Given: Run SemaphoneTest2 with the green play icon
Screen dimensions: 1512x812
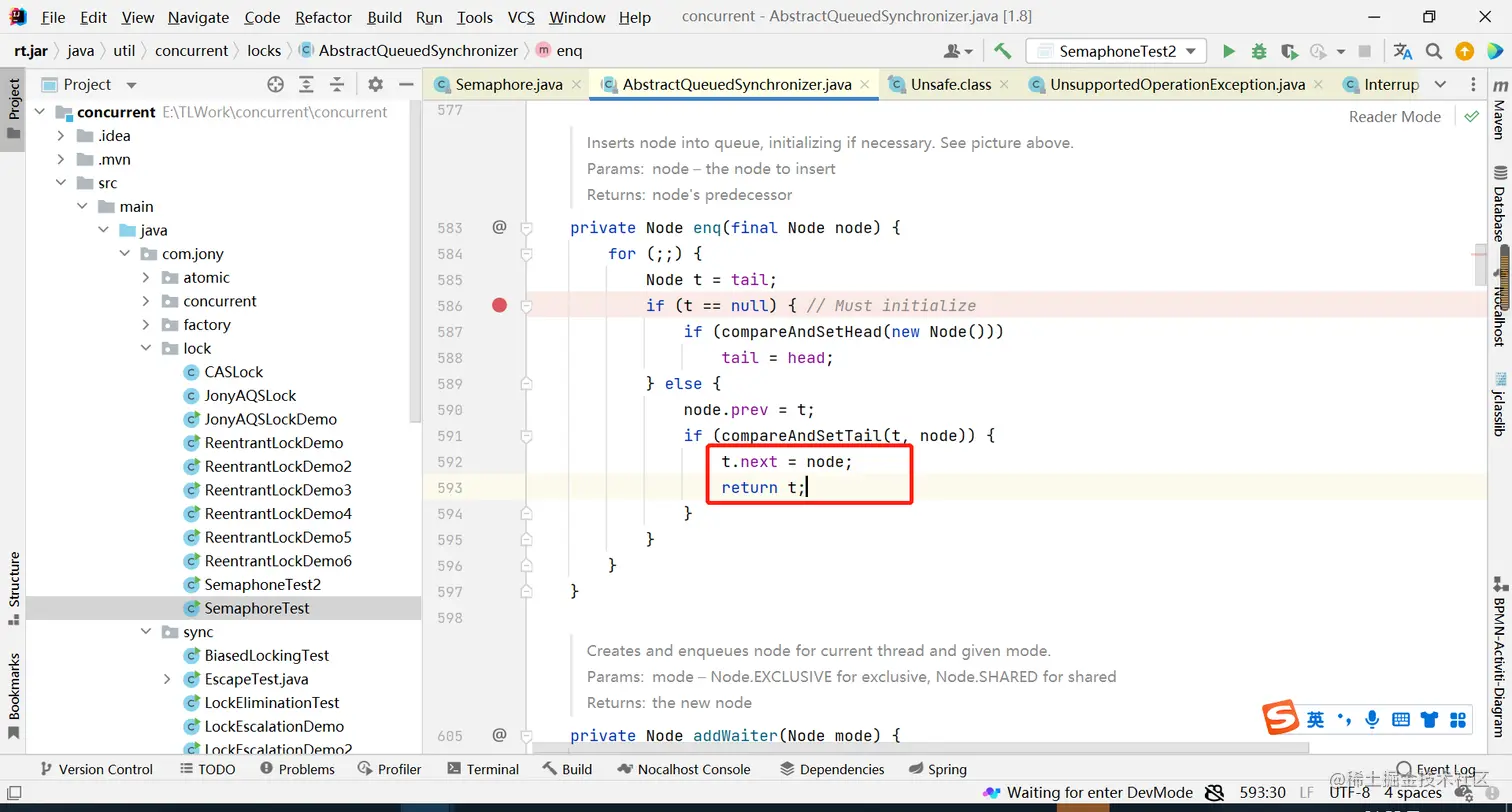Looking at the screenshot, I should pyautogui.click(x=1229, y=51).
